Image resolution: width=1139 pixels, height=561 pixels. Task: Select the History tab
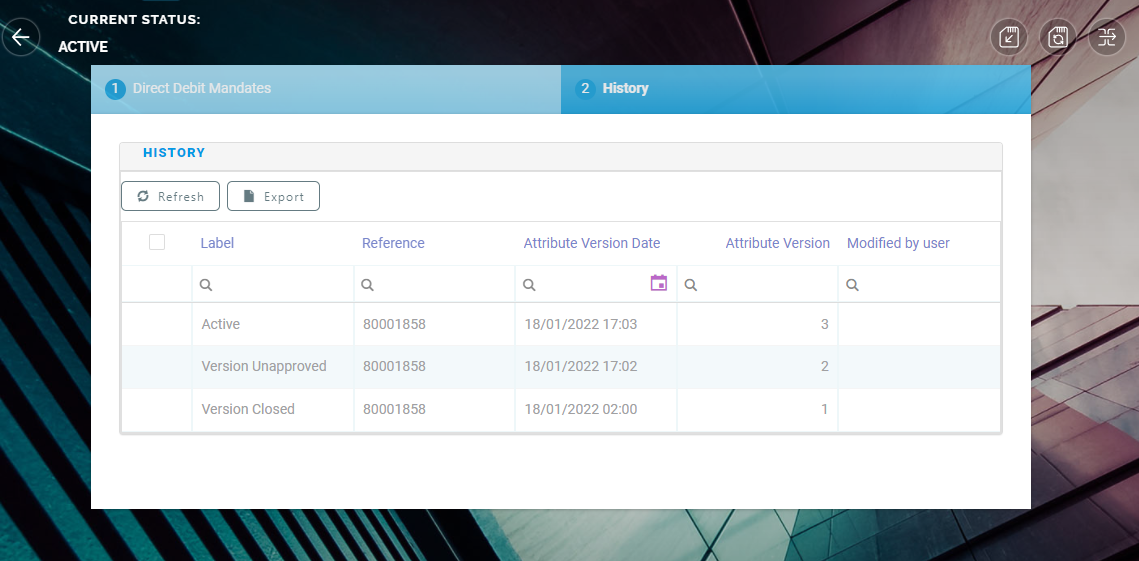625,89
